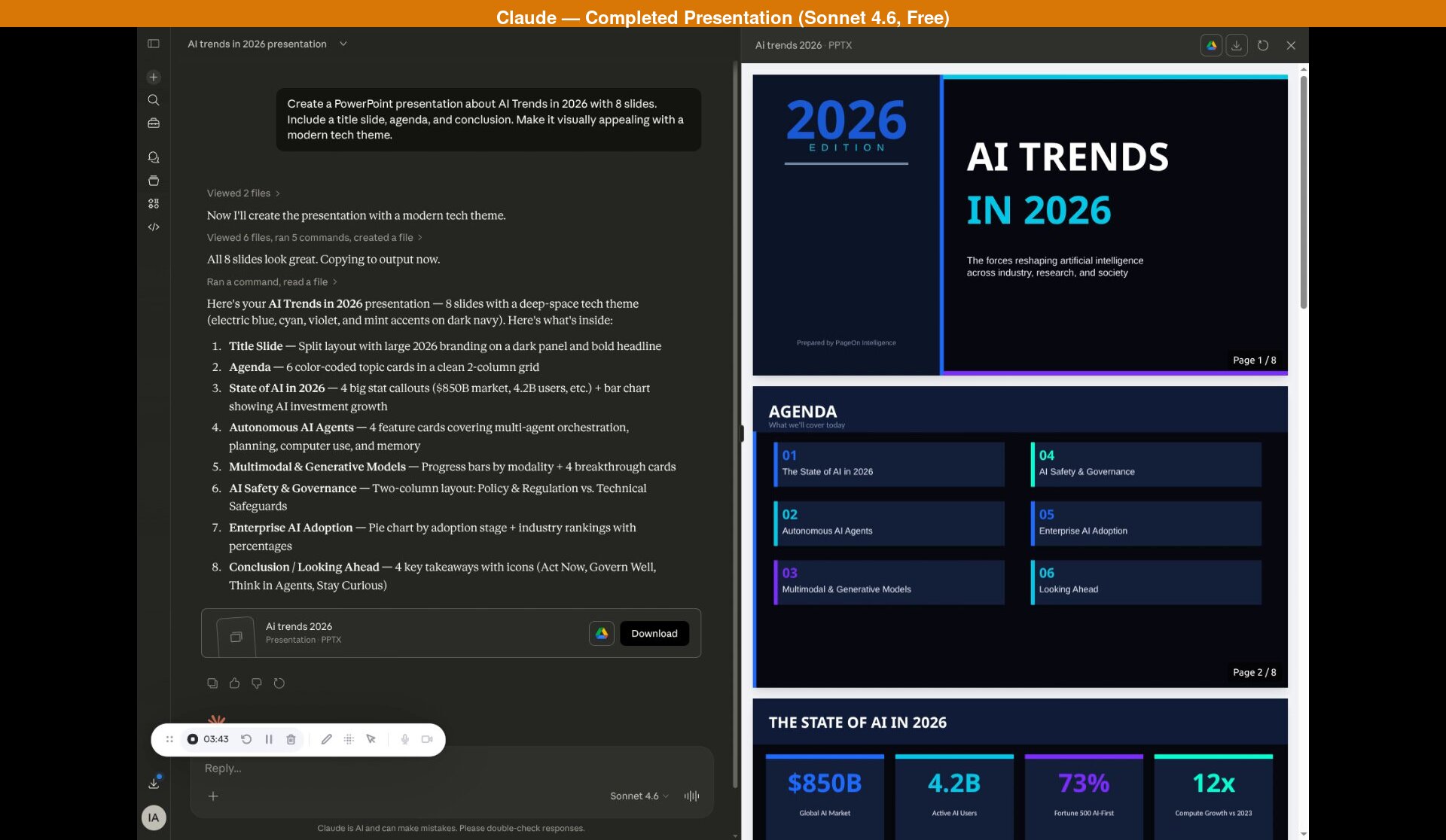Give a thumbs up to Claude's response
Screen dimensions: 1446x840
pyautogui.click(x=234, y=683)
